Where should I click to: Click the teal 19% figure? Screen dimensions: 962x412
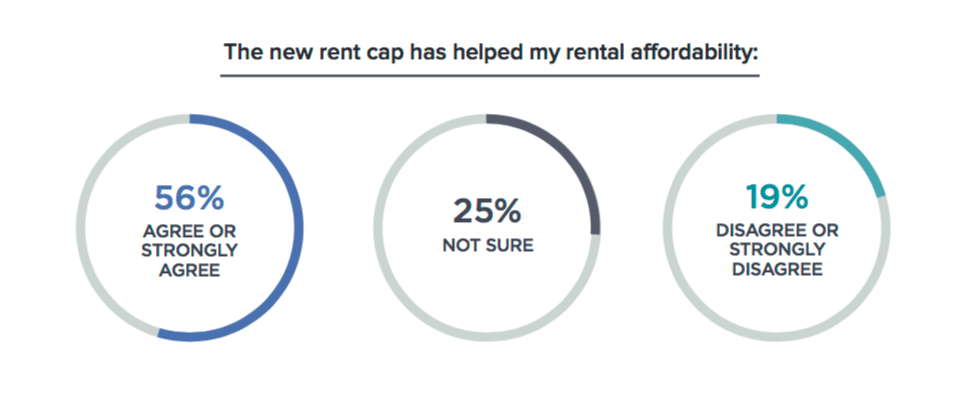point(777,196)
